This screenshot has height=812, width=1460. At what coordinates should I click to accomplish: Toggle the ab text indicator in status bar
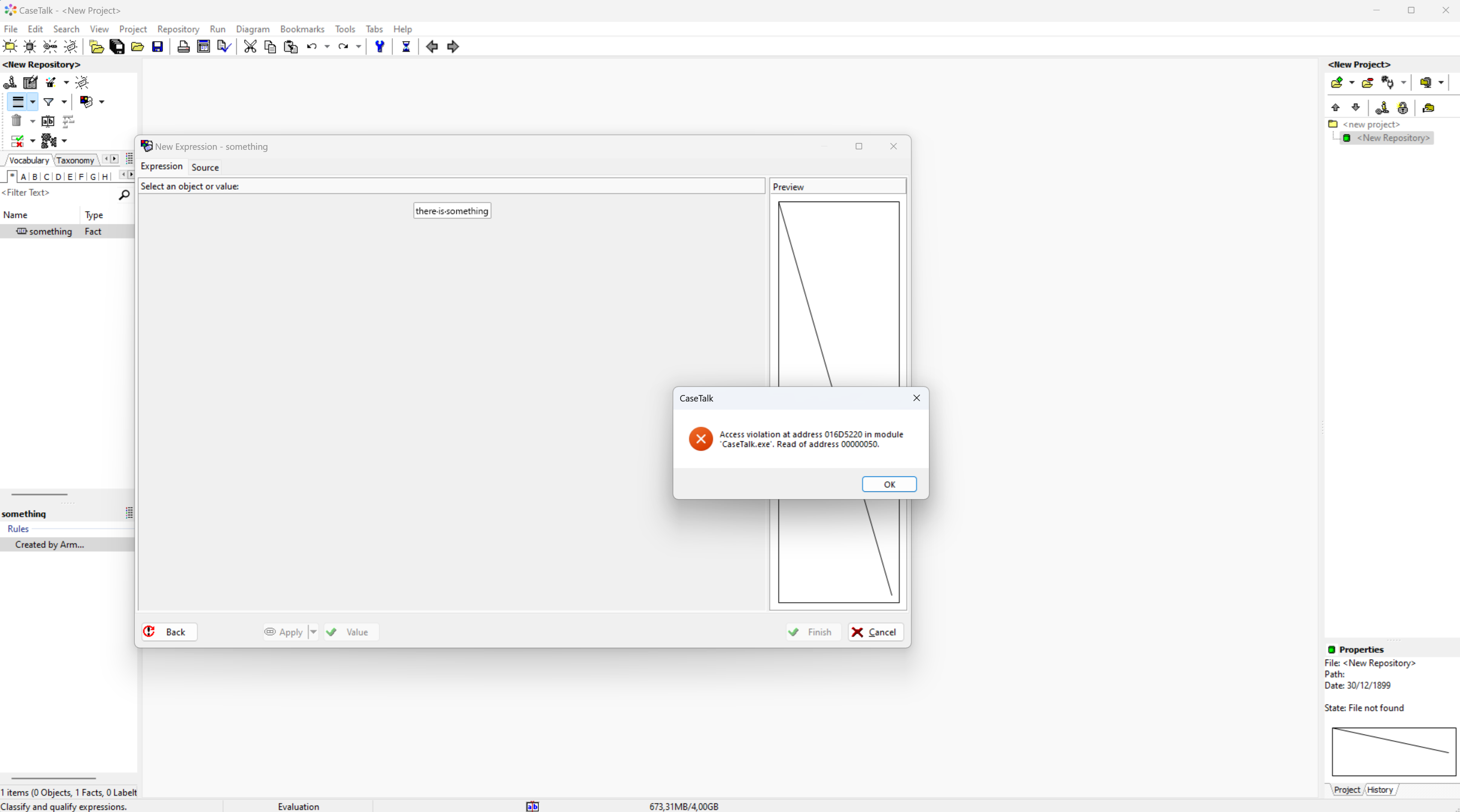click(x=532, y=806)
